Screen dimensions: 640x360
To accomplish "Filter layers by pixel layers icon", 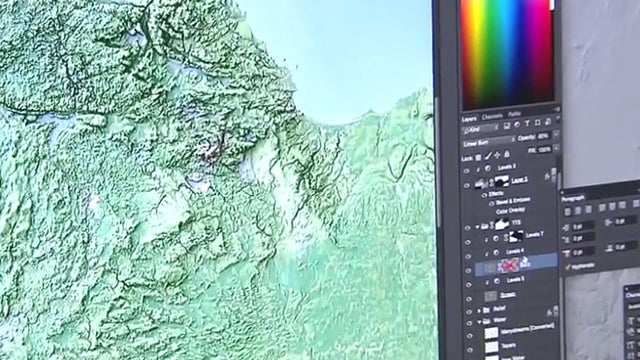I will [x=507, y=126].
